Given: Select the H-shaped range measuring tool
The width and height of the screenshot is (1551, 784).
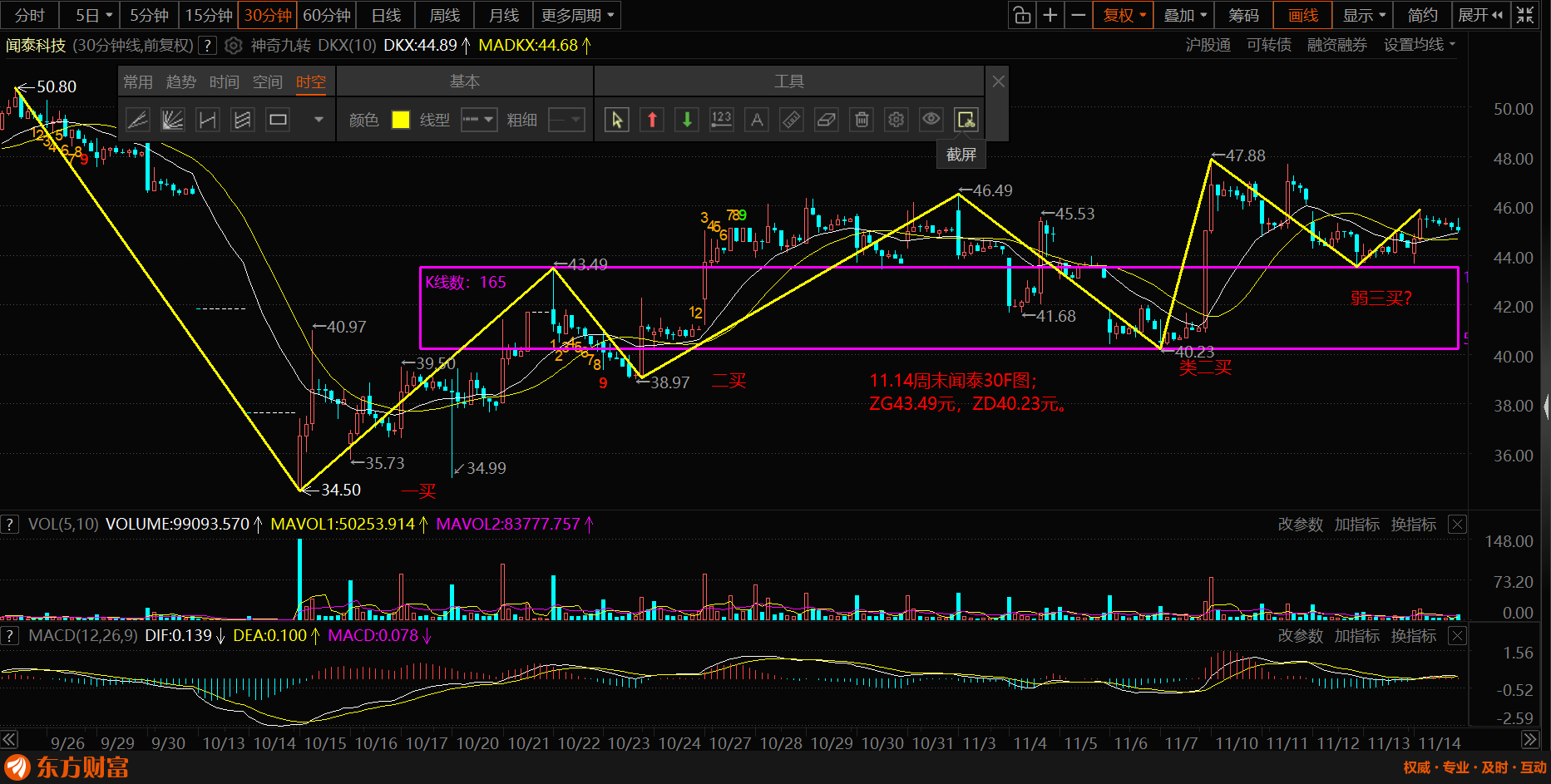Looking at the screenshot, I should coord(207,120).
